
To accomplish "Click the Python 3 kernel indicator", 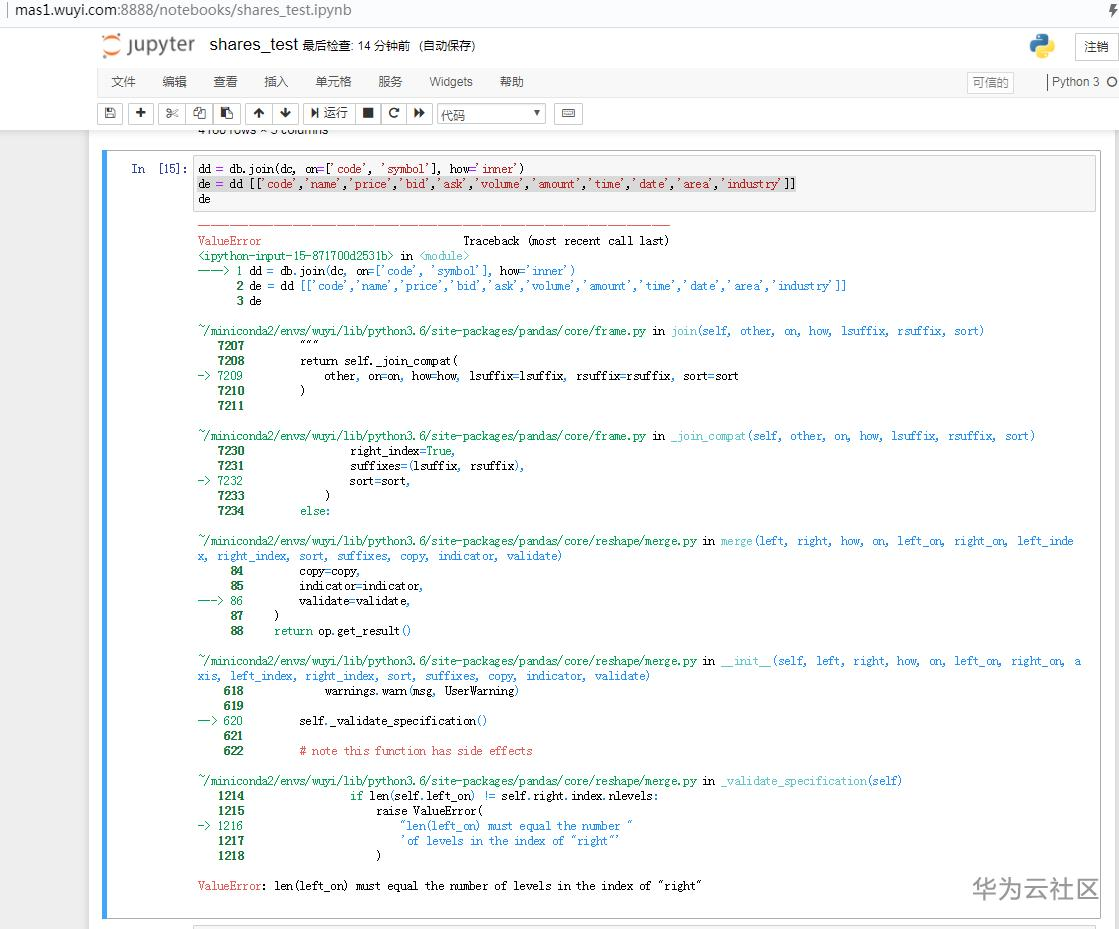I will (1075, 82).
